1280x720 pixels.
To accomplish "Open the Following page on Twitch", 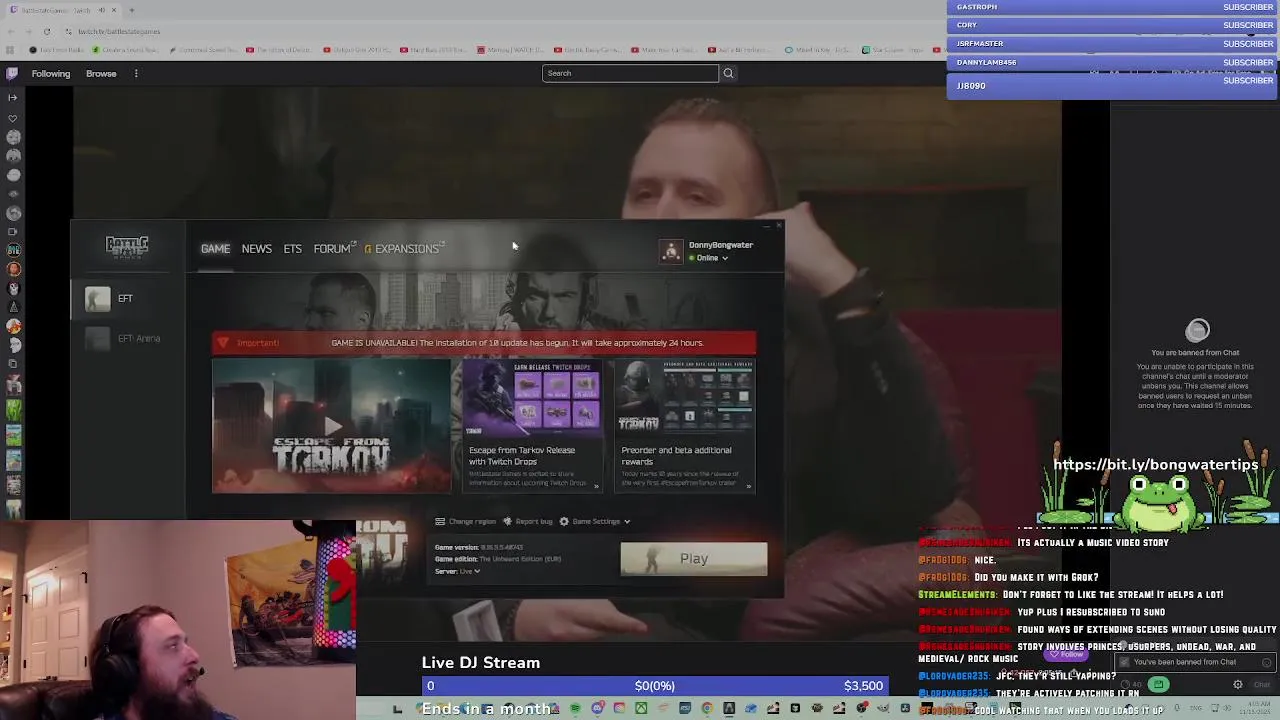I will point(51,73).
